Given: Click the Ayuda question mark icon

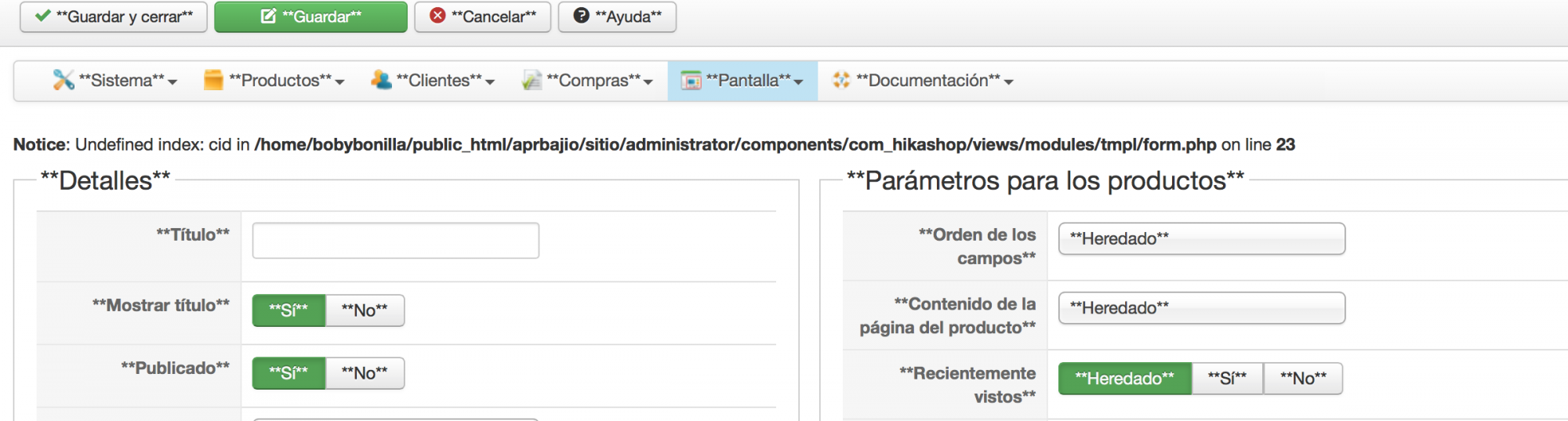Looking at the screenshot, I should point(581,16).
